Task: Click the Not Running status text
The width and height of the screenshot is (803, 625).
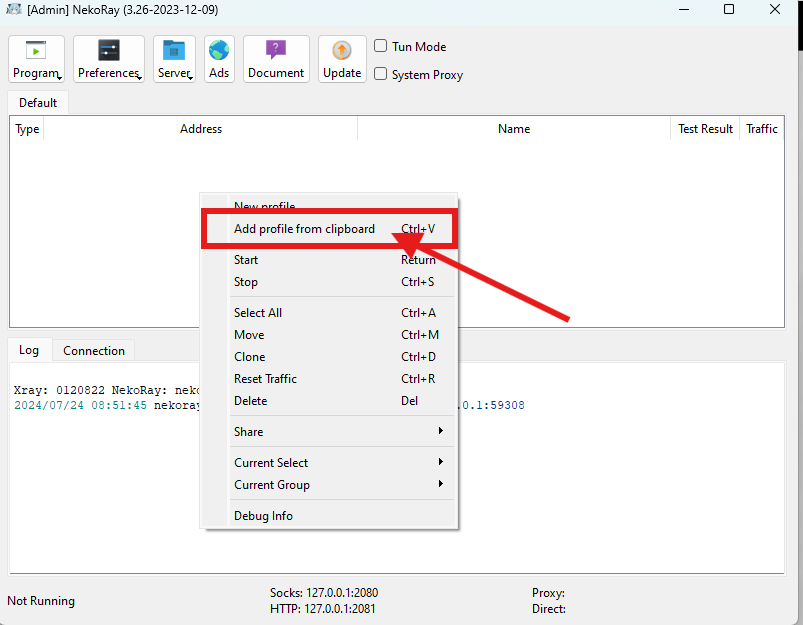Action: [41, 600]
